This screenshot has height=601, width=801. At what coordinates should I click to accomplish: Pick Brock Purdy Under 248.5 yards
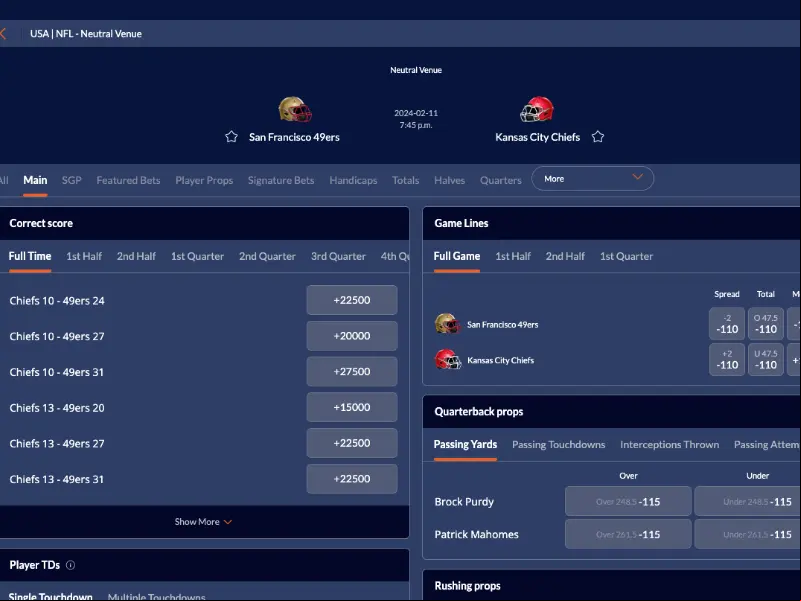[x=748, y=501]
